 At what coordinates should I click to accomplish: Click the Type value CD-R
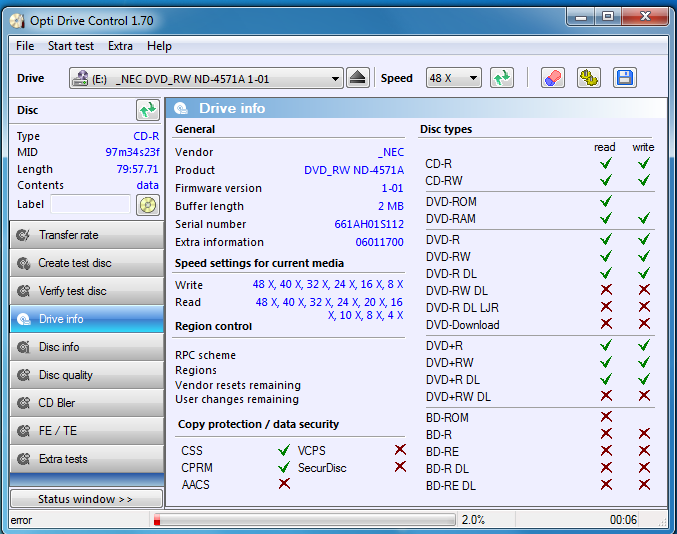point(146,136)
